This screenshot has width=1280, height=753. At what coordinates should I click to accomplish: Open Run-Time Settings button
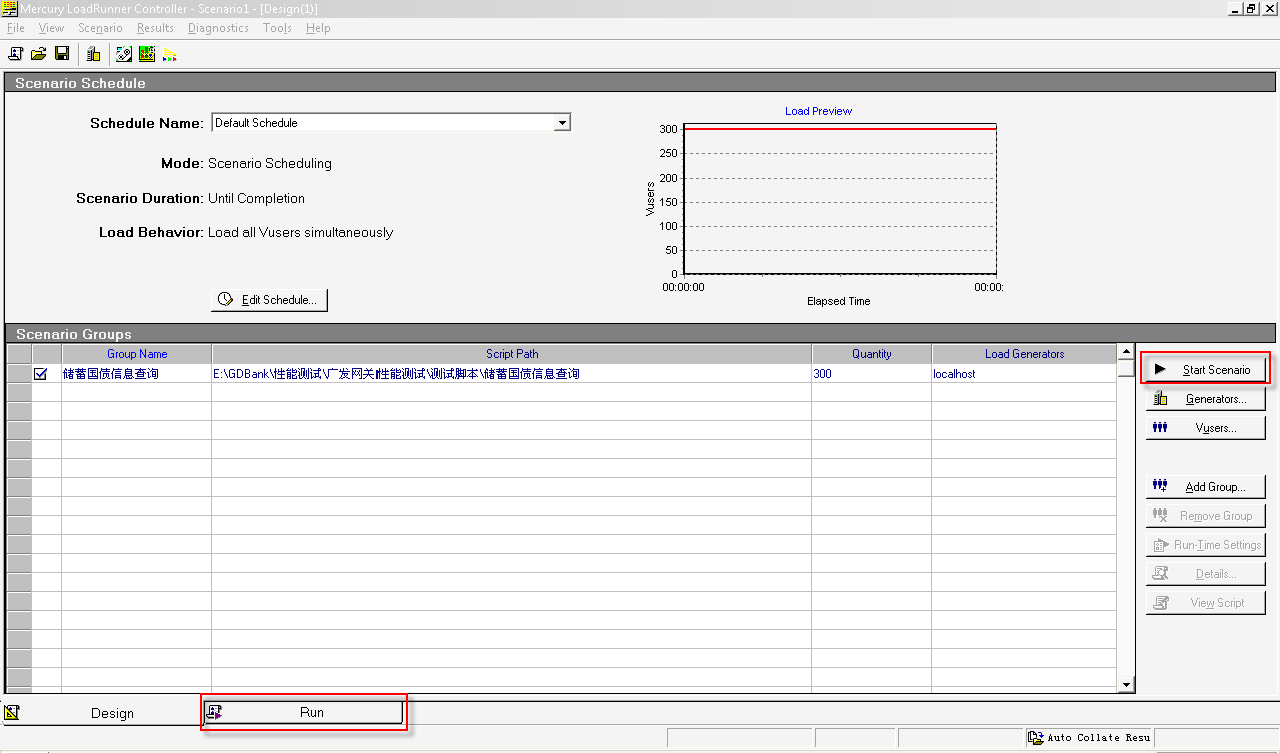coord(1206,545)
